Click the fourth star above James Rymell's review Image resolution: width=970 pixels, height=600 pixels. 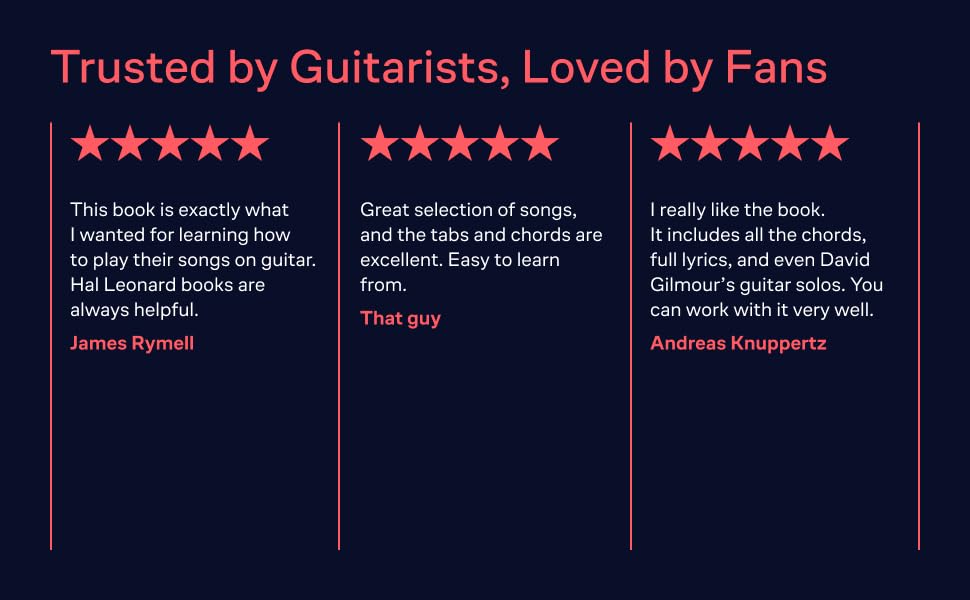click(x=210, y=144)
